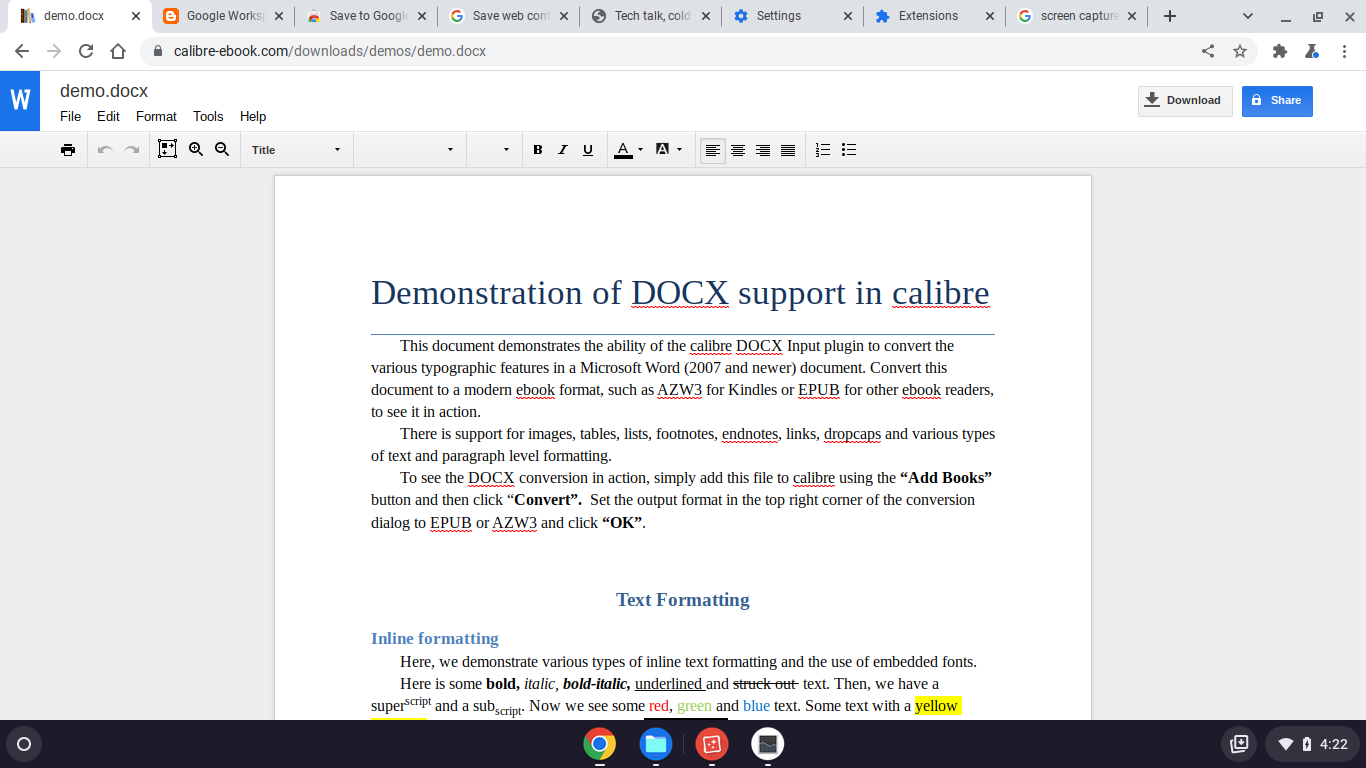The image size is (1366, 768).
Task: Apply center text alignment
Action: [738, 149]
